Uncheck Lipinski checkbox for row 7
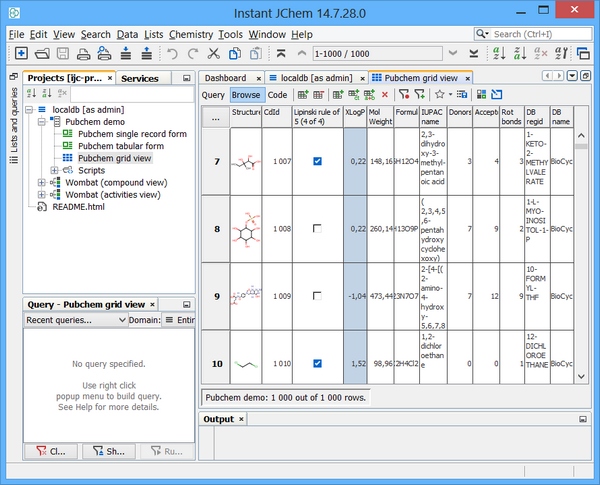 pyautogui.click(x=317, y=160)
